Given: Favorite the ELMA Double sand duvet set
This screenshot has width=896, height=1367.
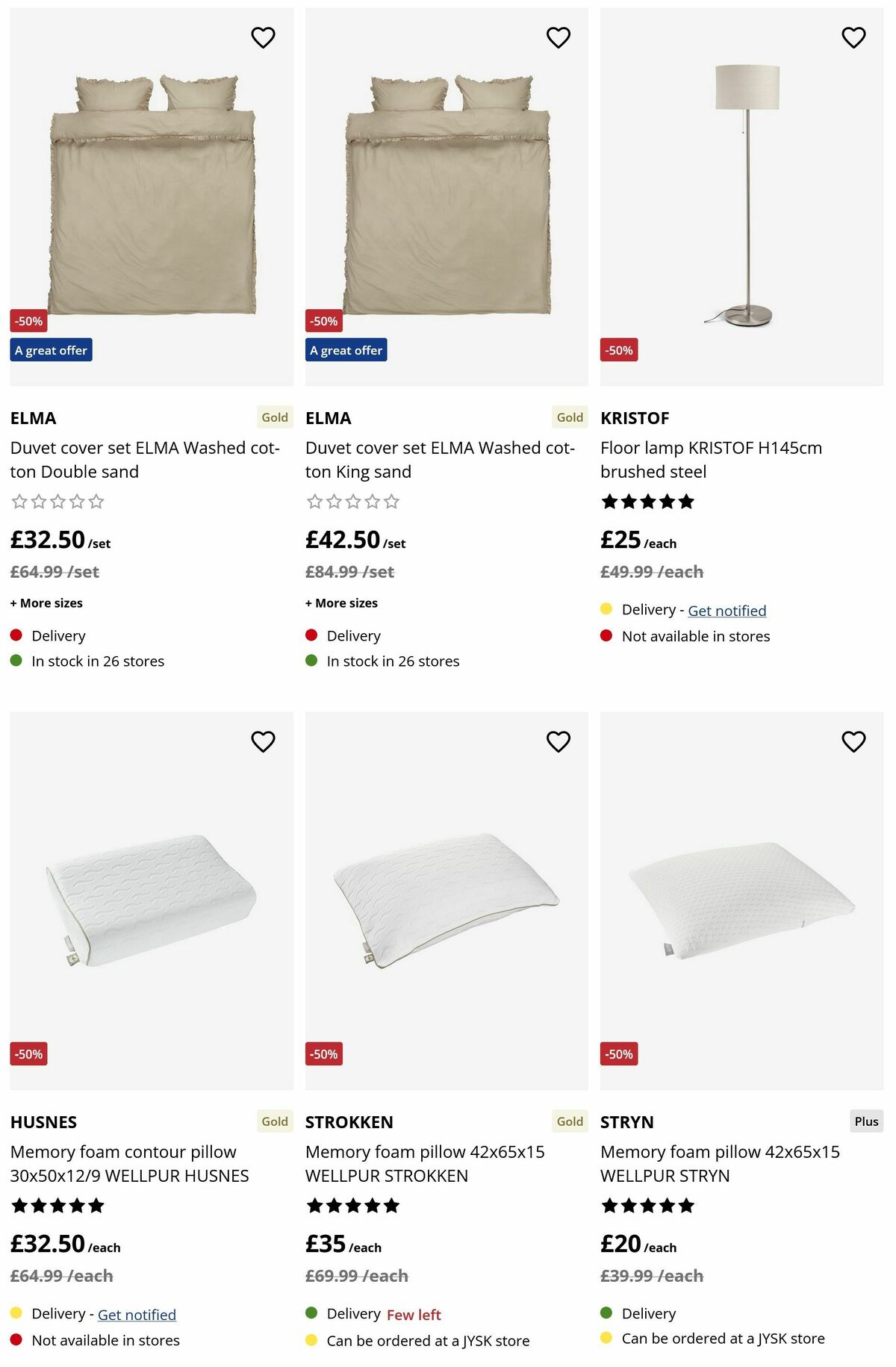Looking at the screenshot, I should (263, 37).
